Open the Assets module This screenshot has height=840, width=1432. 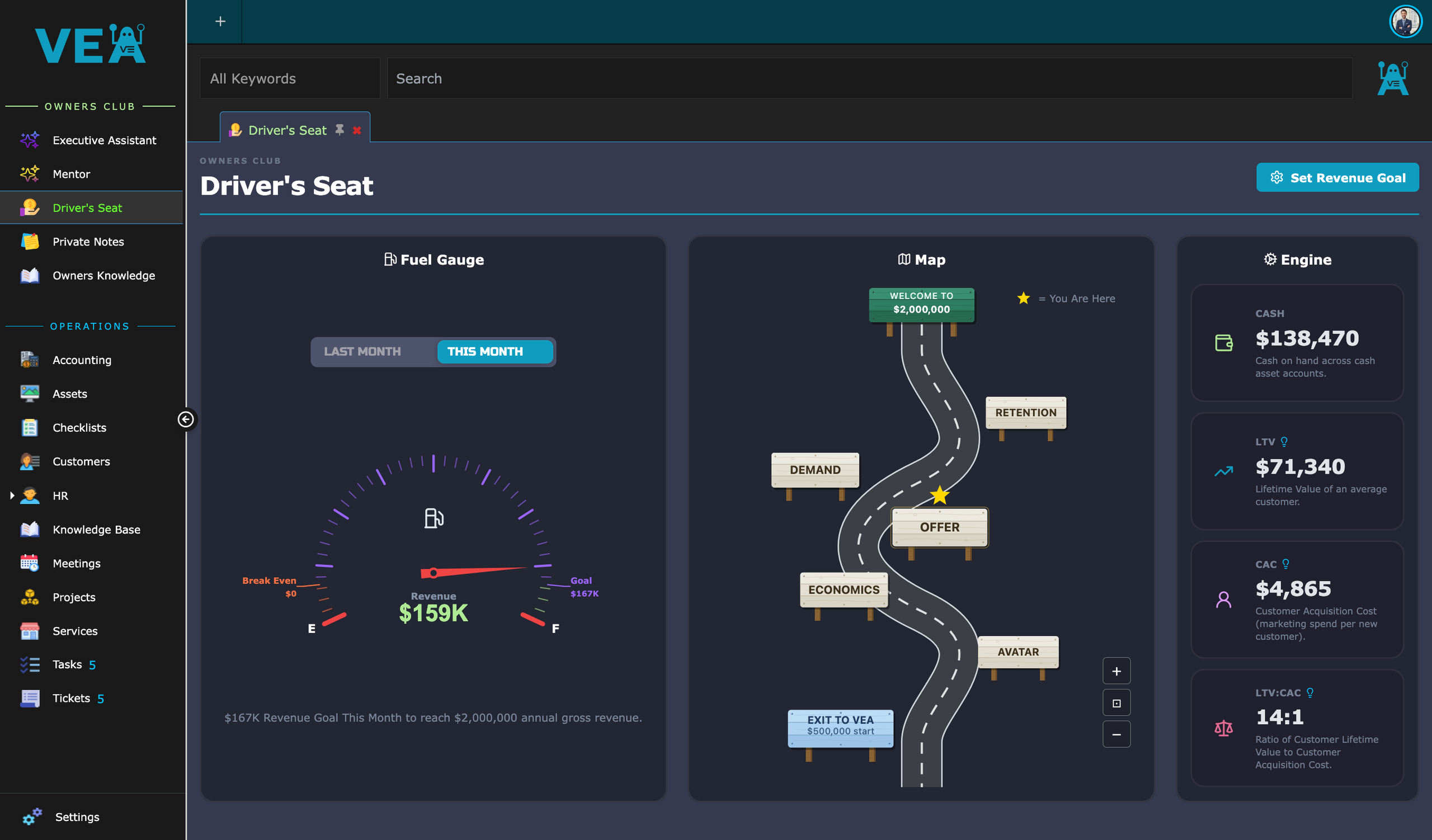point(92,394)
